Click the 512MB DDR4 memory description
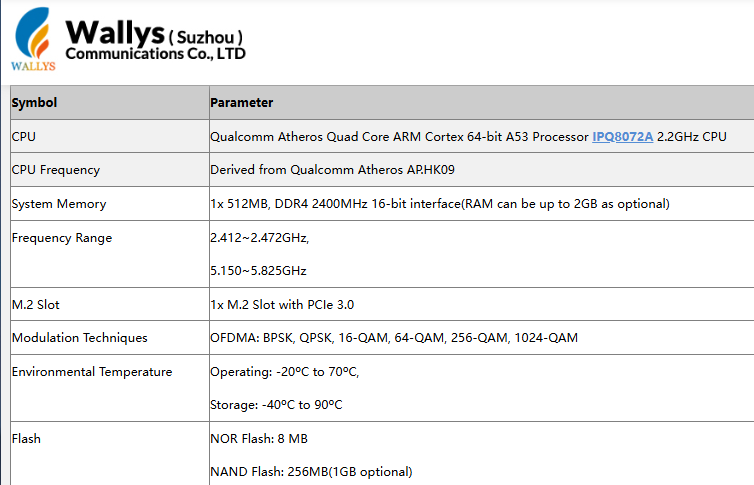754x485 pixels. 439,204
